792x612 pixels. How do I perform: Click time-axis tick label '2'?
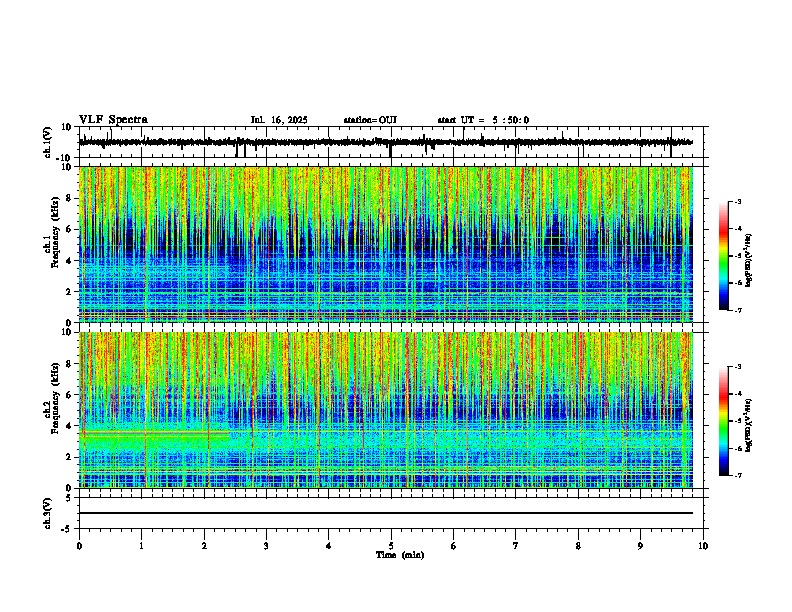click(x=204, y=546)
